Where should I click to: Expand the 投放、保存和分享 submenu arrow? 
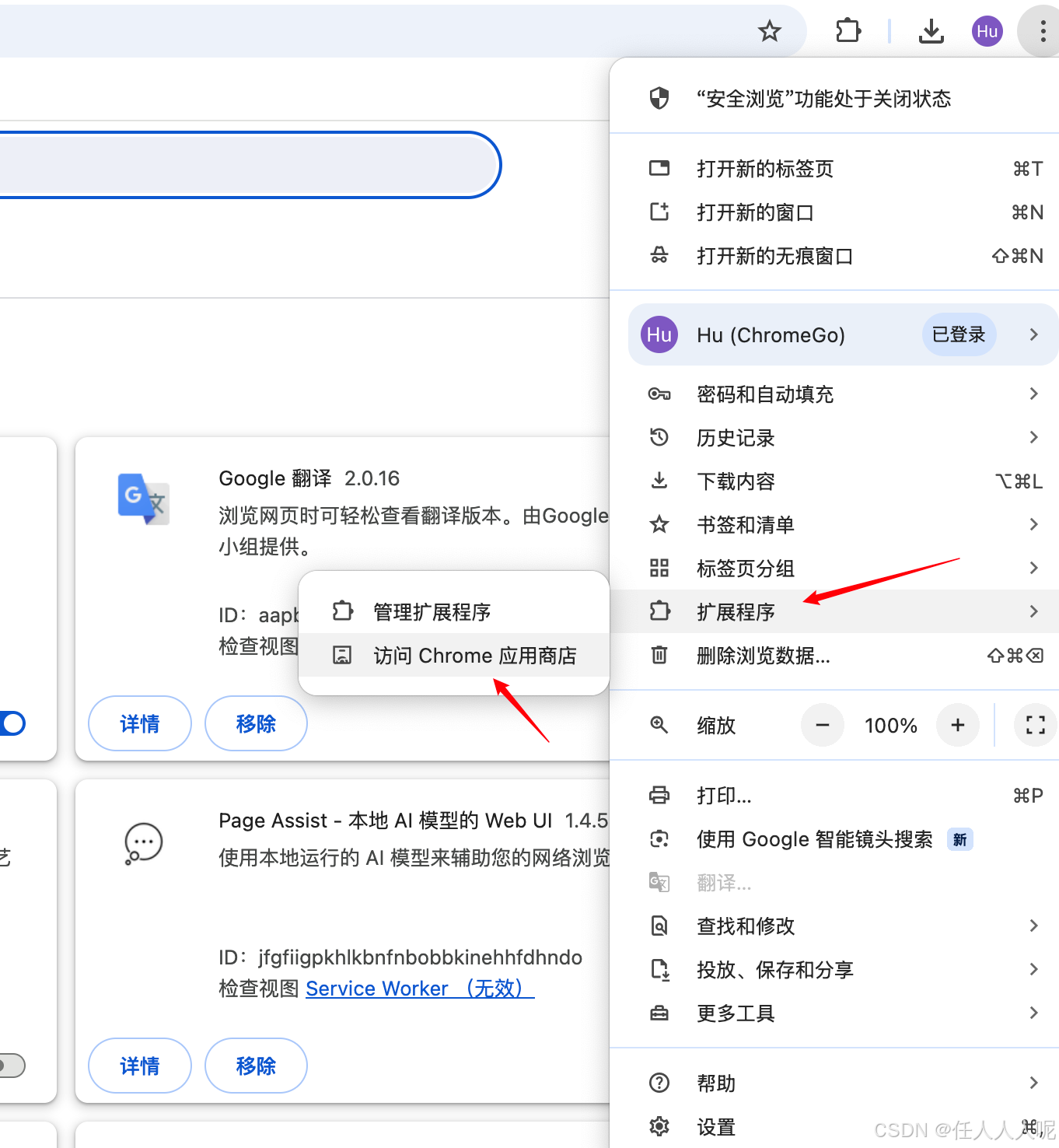coord(1033,969)
